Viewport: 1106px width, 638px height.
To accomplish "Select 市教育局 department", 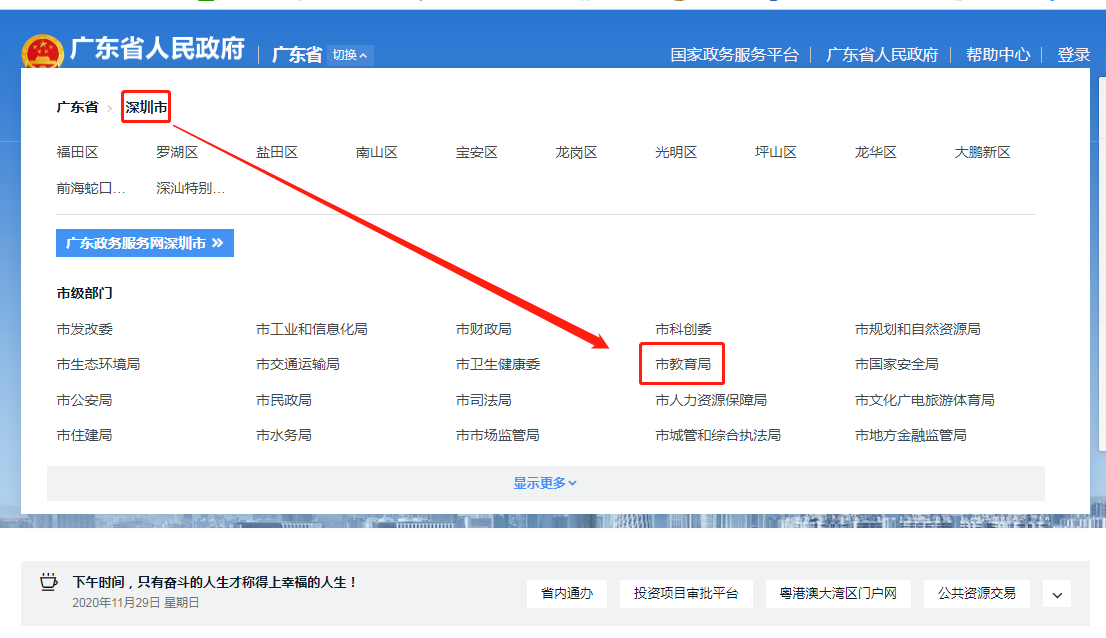I will [x=682, y=364].
